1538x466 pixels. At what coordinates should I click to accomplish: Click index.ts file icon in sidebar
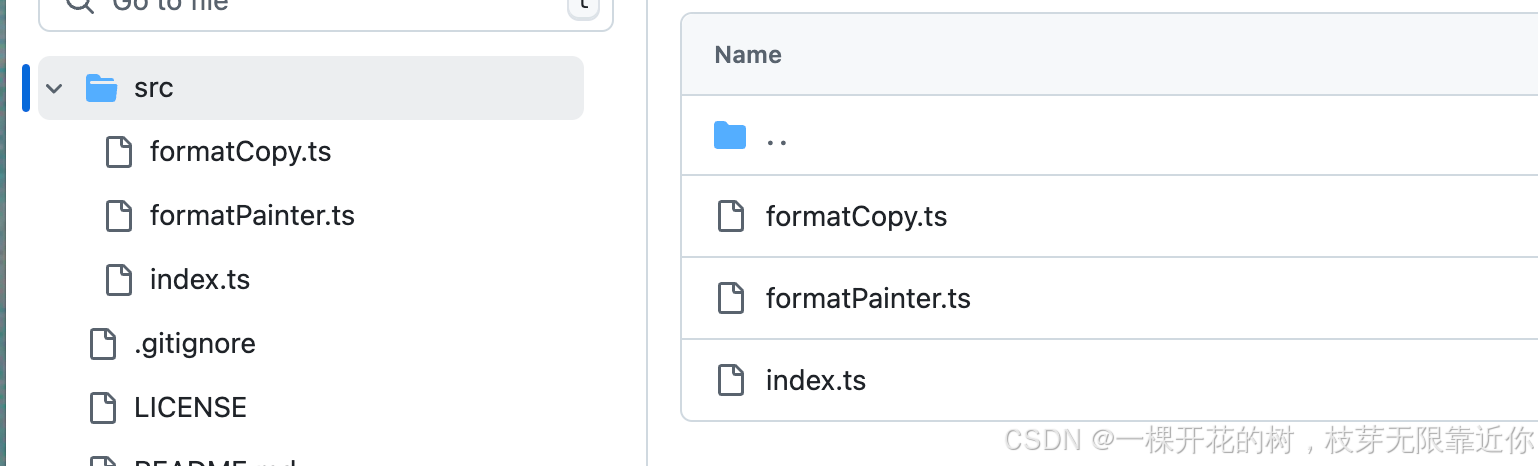[119, 280]
